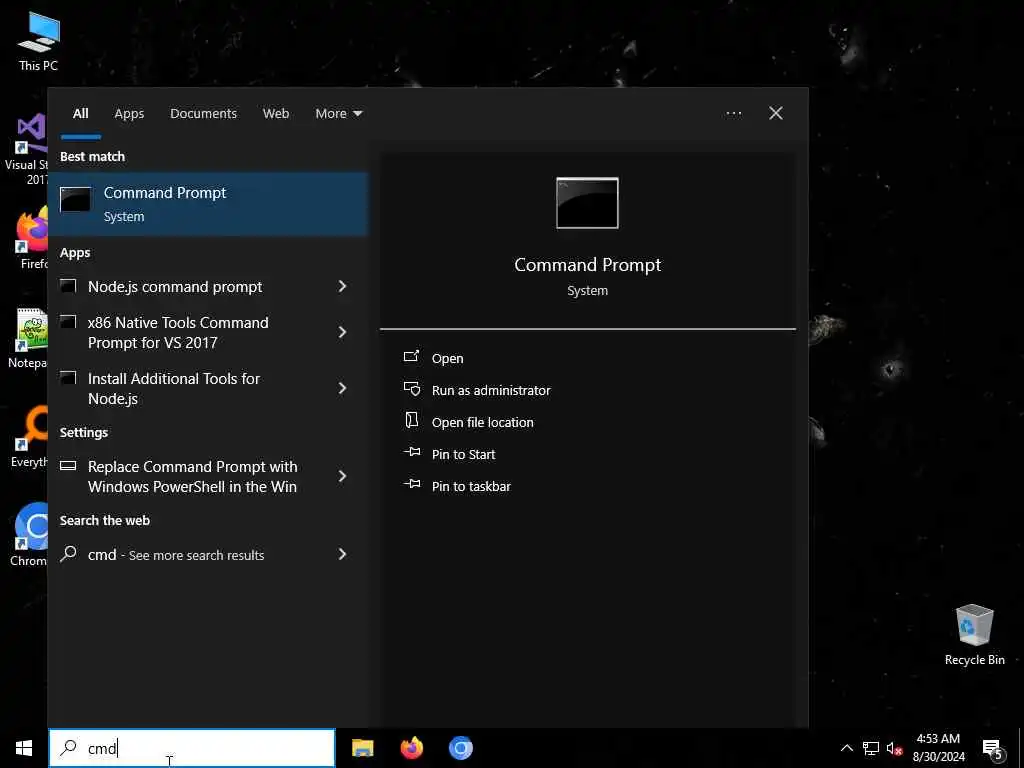This screenshot has width=1024, height=768.
Task: Click the Command Prompt icon in best match
Action: pyautogui.click(x=75, y=199)
